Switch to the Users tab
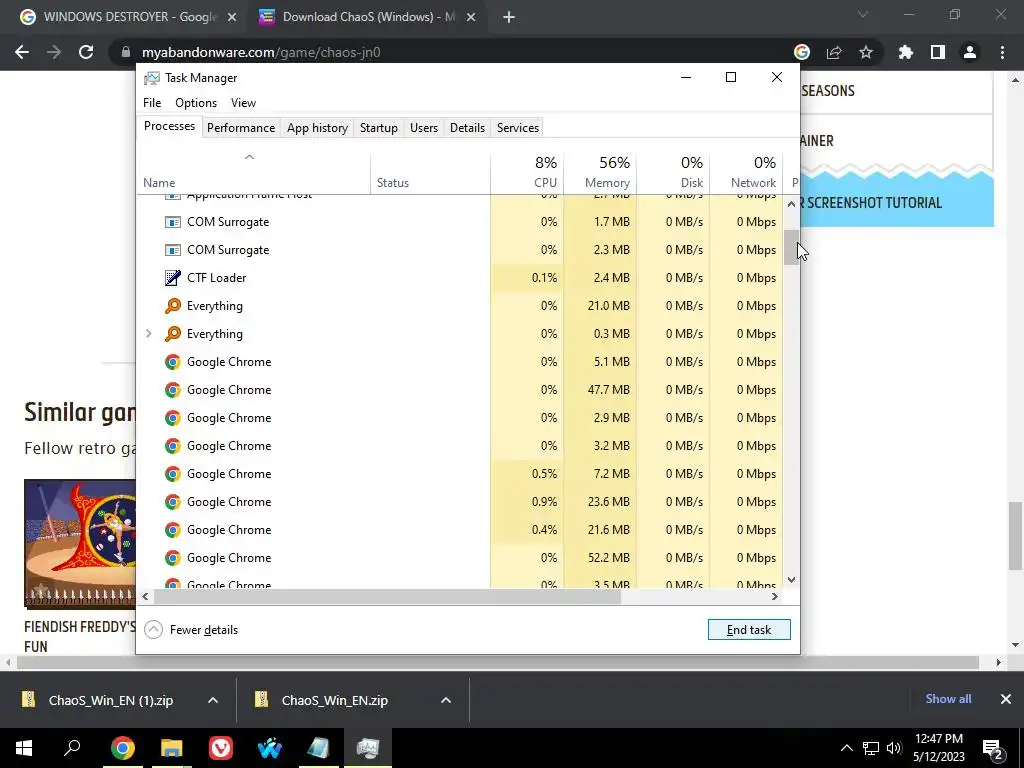The height and width of the screenshot is (768, 1024). pos(424,128)
